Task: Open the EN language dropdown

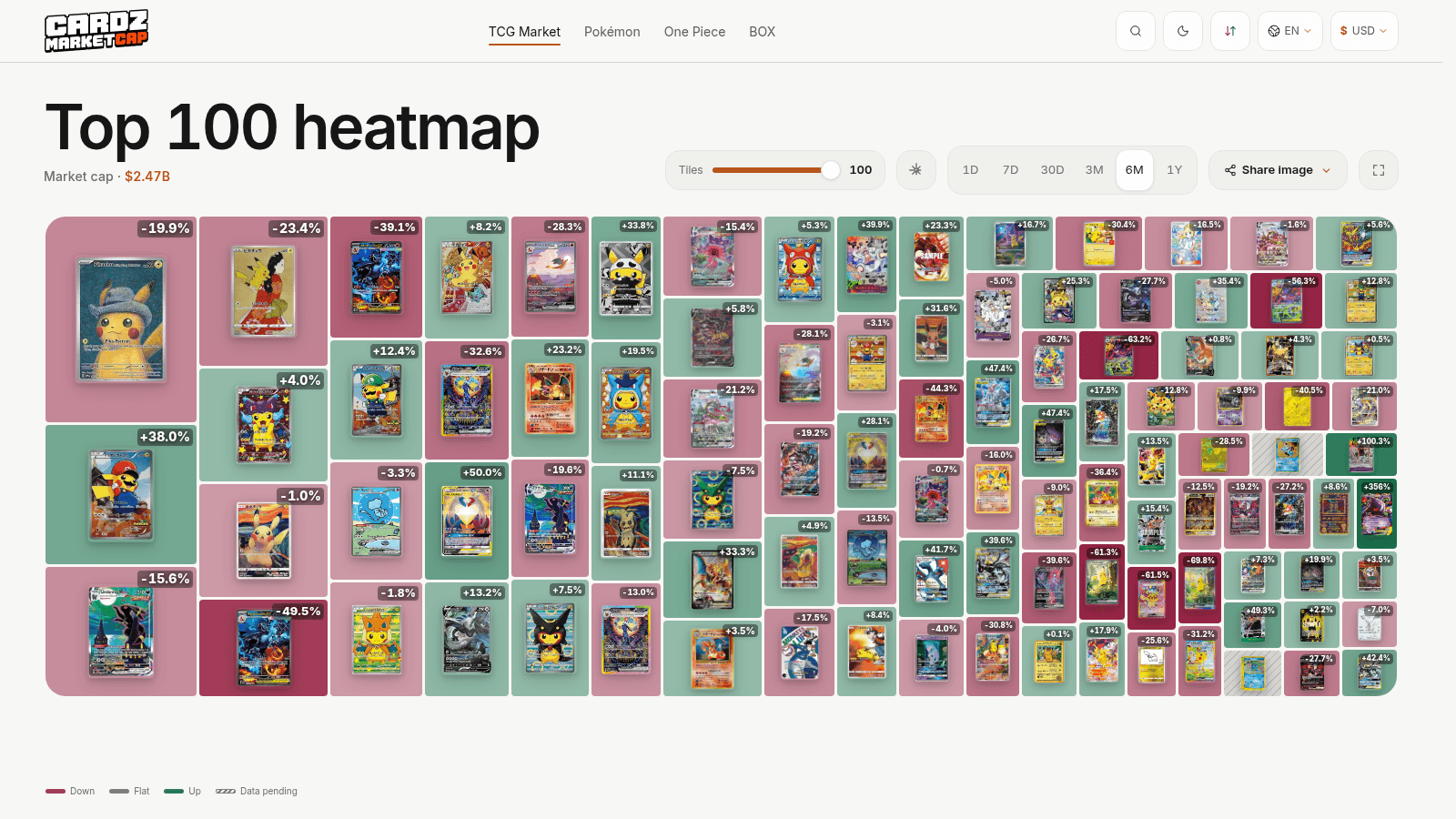Action: click(x=1290, y=31)
